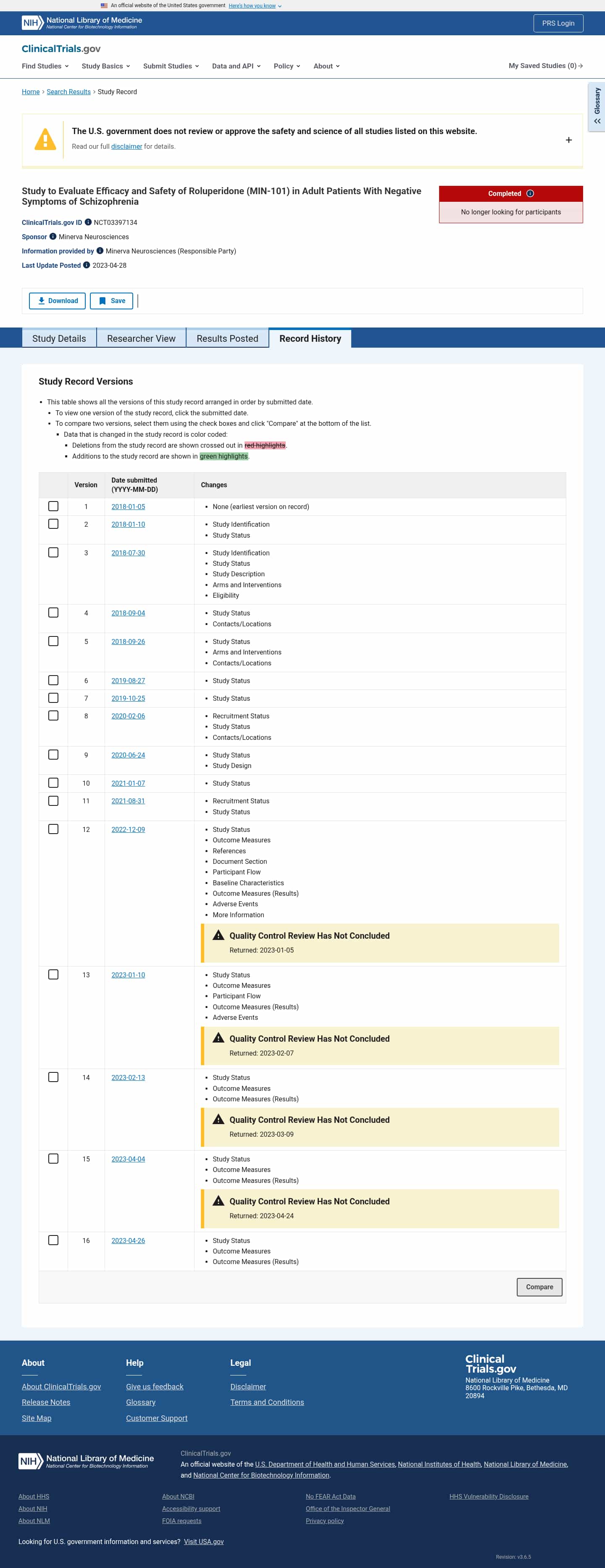Switch to the Researcher View tab
This screenshot has height=1568, width=605.
click(x=141, y=338)
